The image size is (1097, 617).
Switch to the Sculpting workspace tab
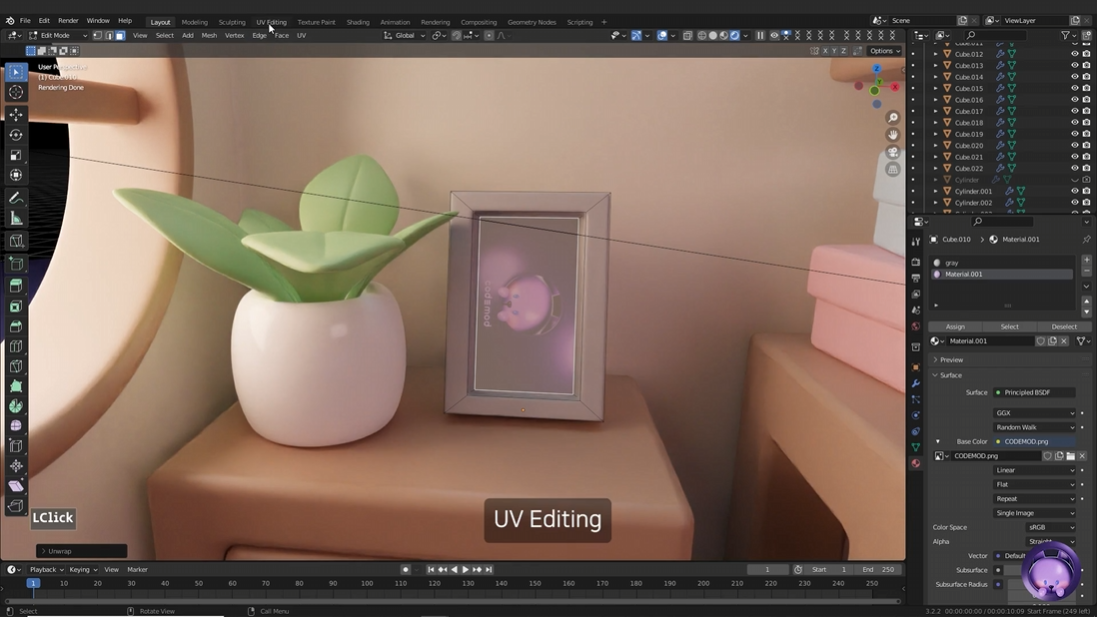[232, 22]
